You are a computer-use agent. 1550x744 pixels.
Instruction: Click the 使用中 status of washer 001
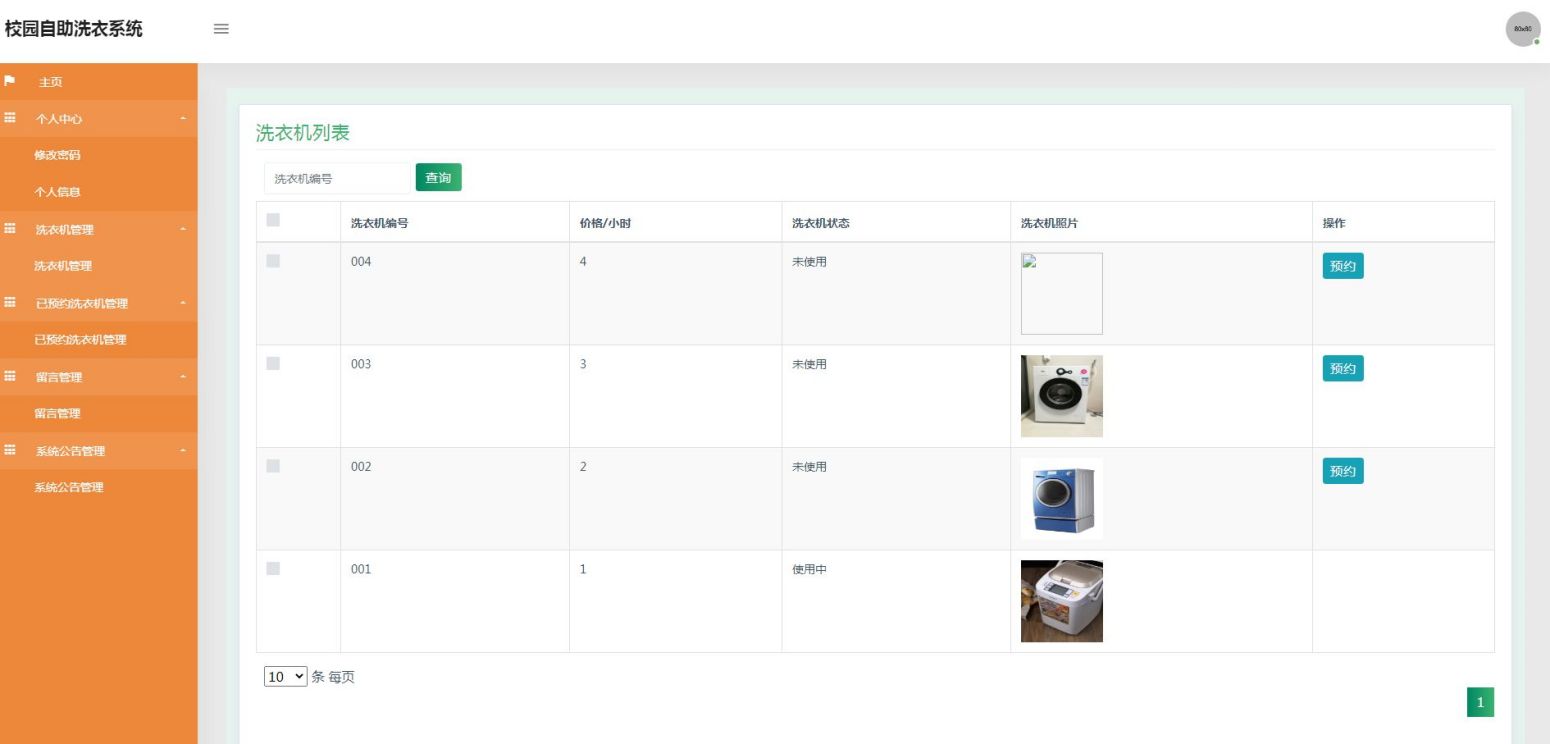pos(809,569)
